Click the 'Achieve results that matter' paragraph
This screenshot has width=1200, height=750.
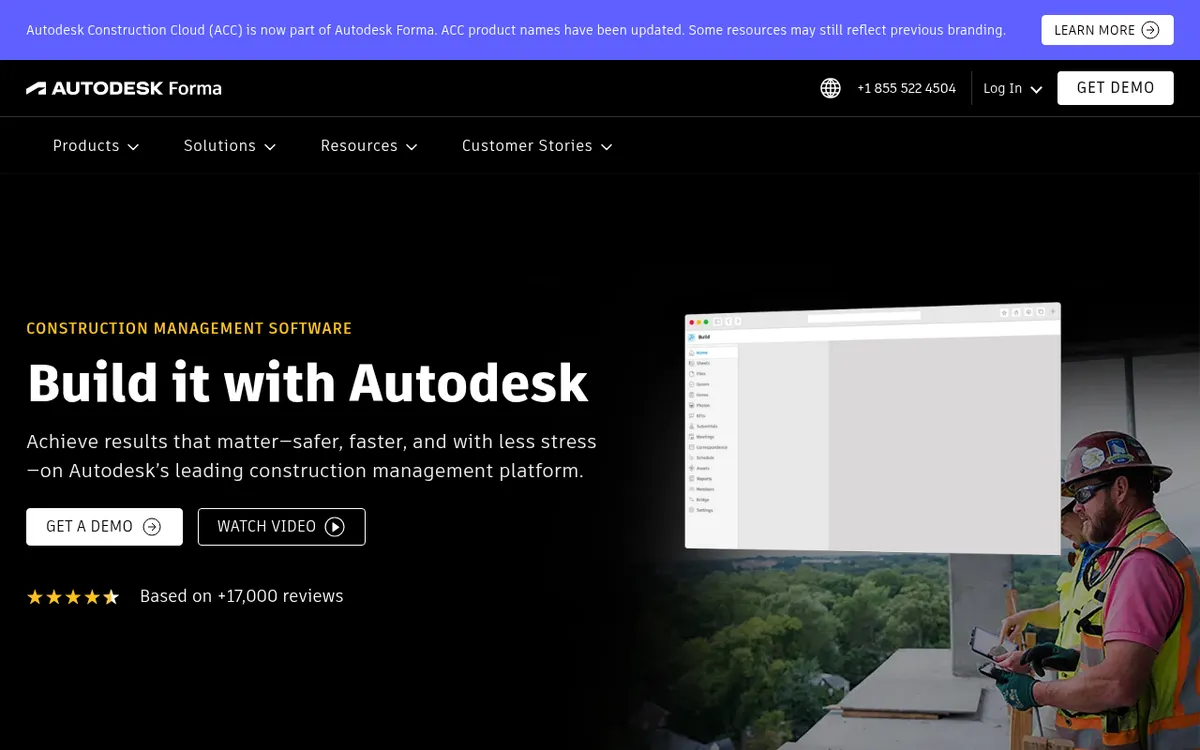tap(311, 456)
